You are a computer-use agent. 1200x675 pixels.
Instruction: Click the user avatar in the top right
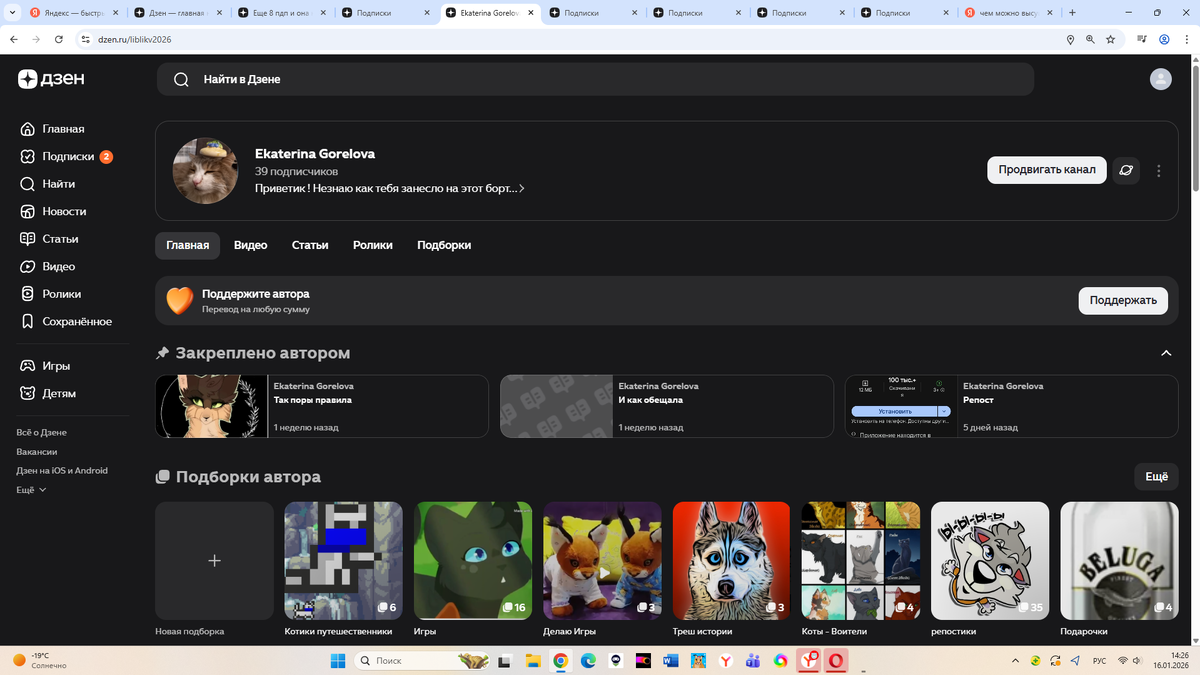pos(1160,79)
